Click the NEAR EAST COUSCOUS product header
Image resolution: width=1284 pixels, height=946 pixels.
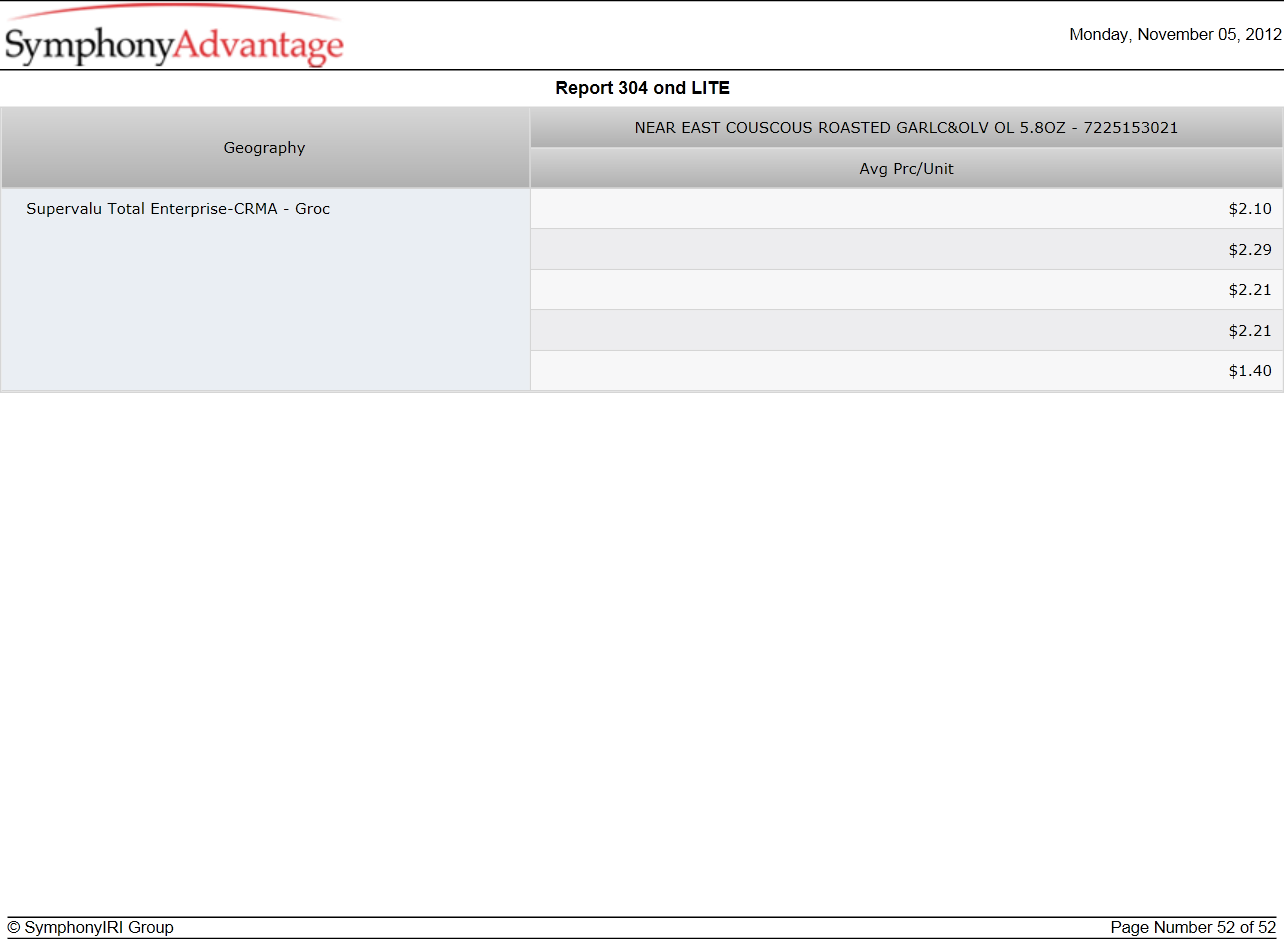(906, 128)
